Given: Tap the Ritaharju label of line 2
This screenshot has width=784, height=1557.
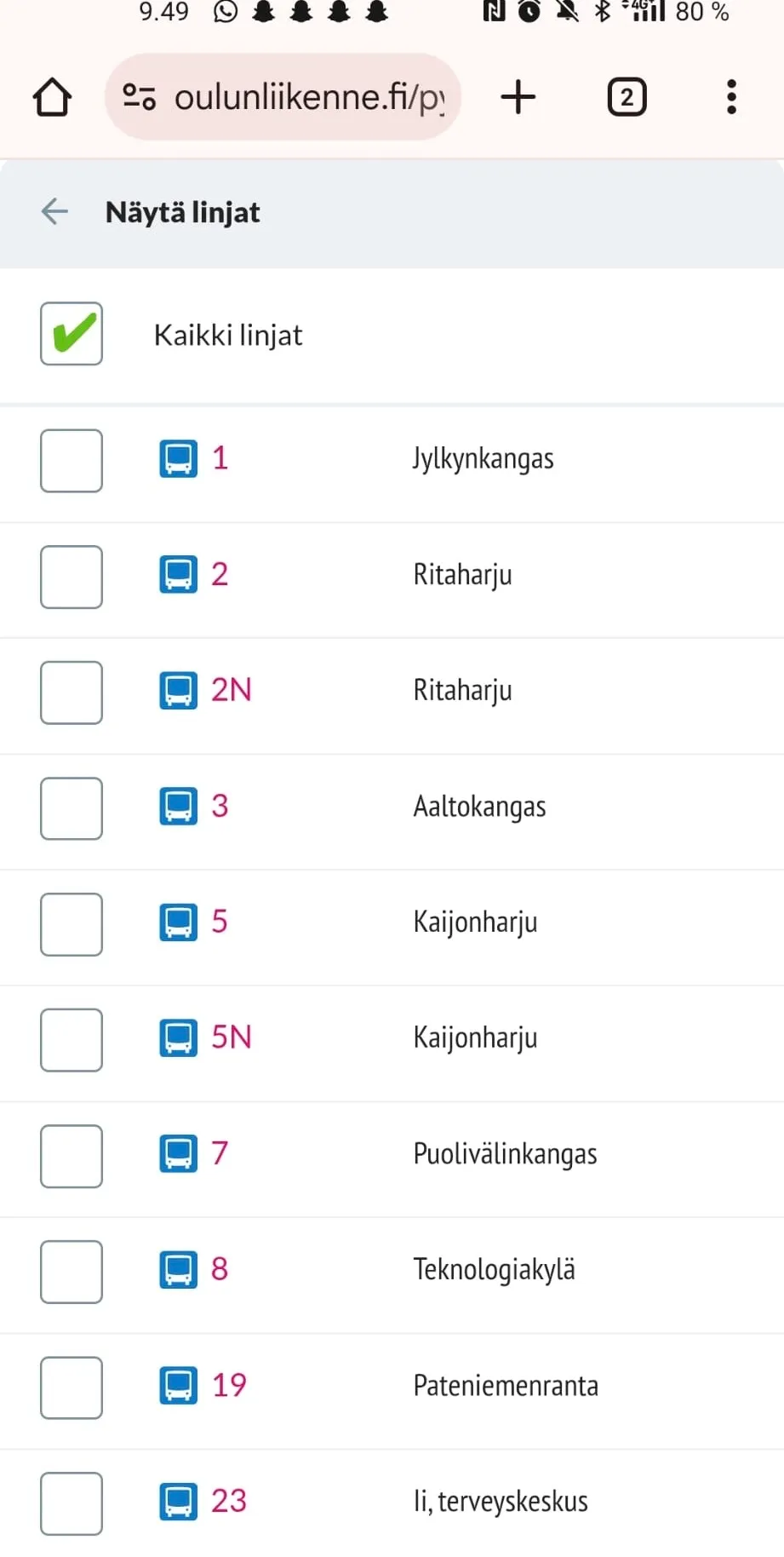Looking at the screenshot, I should coord(462,575).
